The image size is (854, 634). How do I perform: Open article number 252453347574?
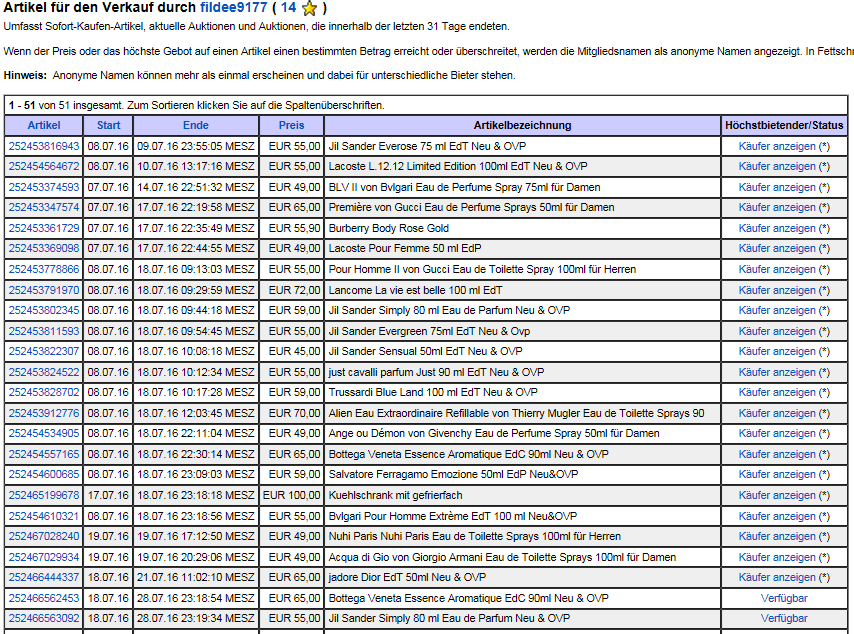[44, 208]
